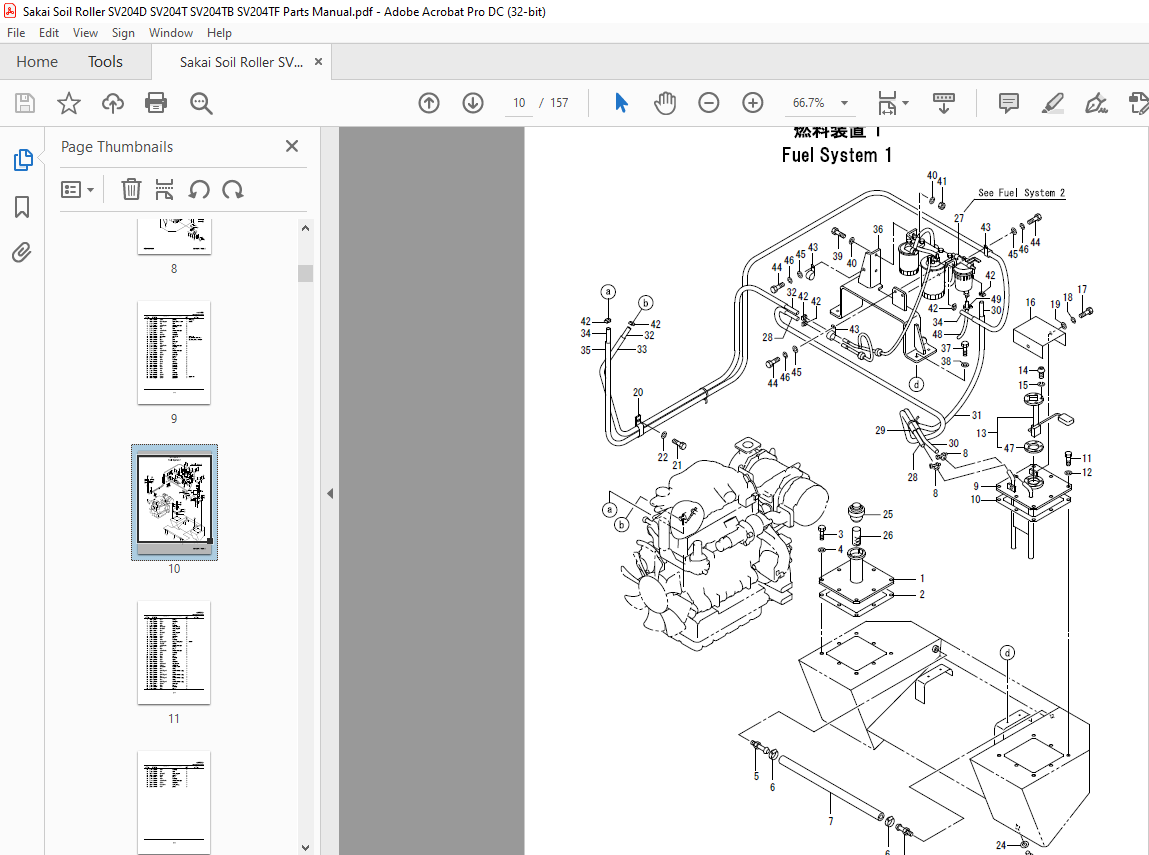Click See Fuel System 2 reference
1149x855 pixels.
[1021, 193]
